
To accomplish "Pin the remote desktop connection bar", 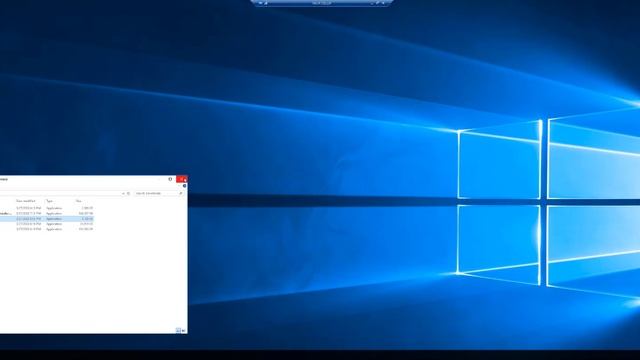I will [x=261, y=3].
